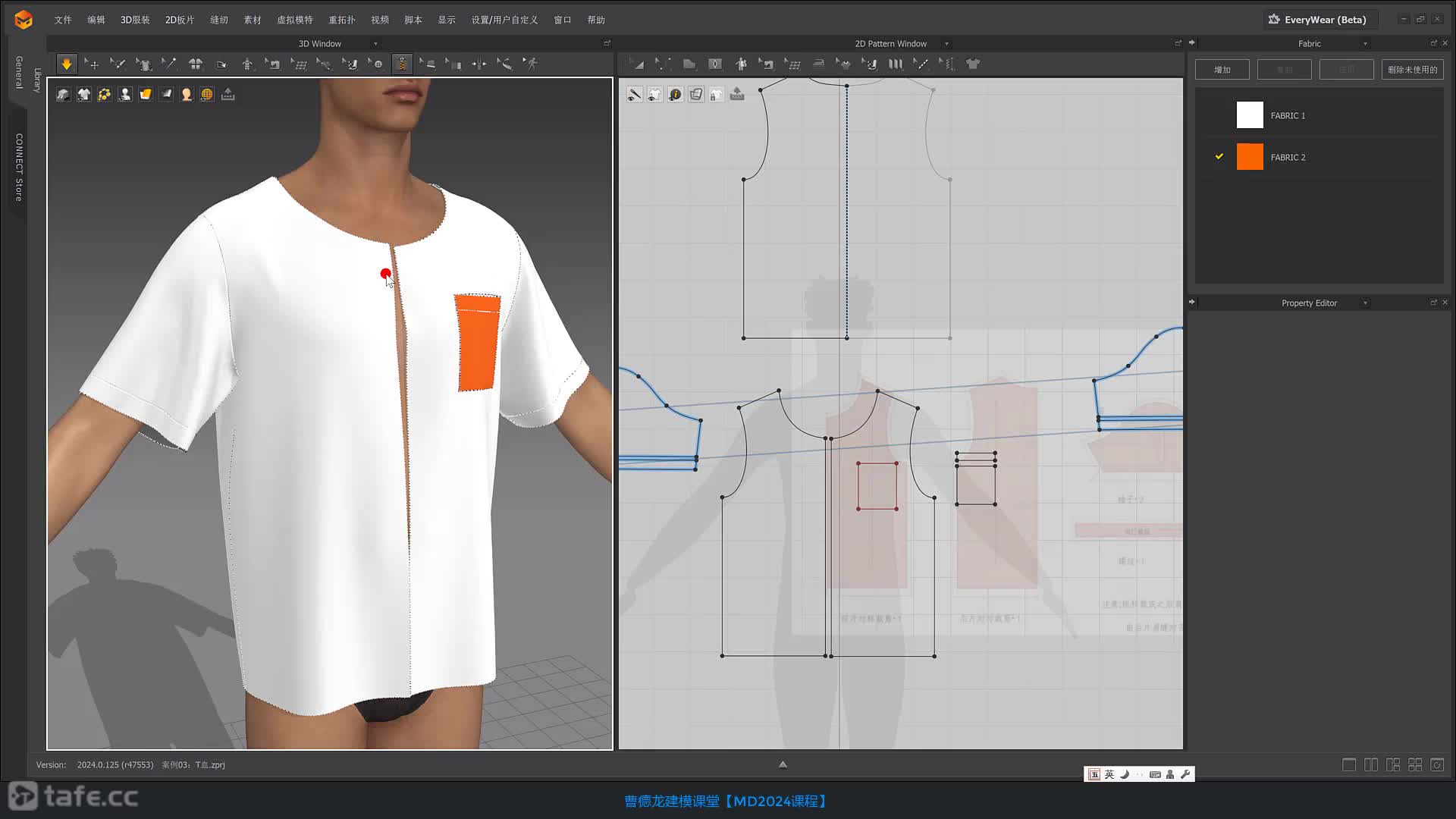Image resolution: width=1456 pixels, height=819 pixels.
Task: Toggle globe environment display icon in 3D window
Action: point(207,95)
